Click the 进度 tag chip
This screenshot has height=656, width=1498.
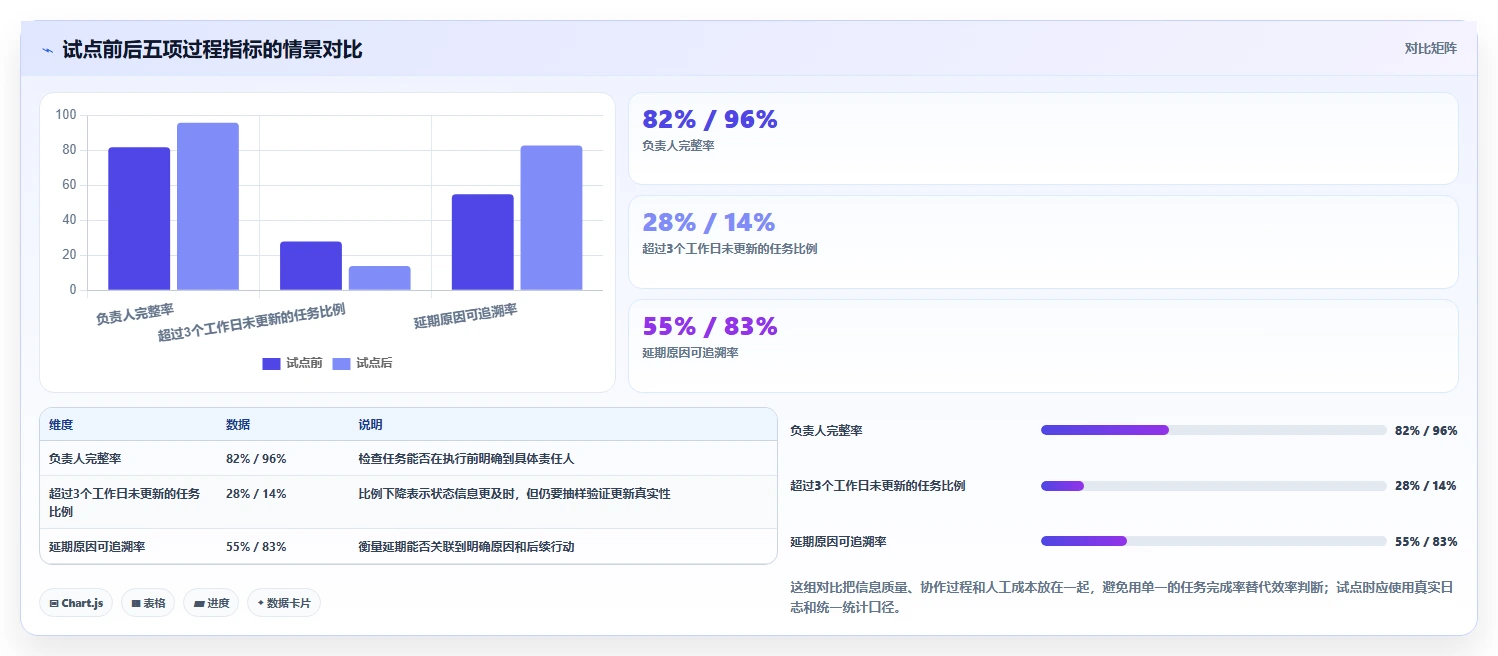211,603
